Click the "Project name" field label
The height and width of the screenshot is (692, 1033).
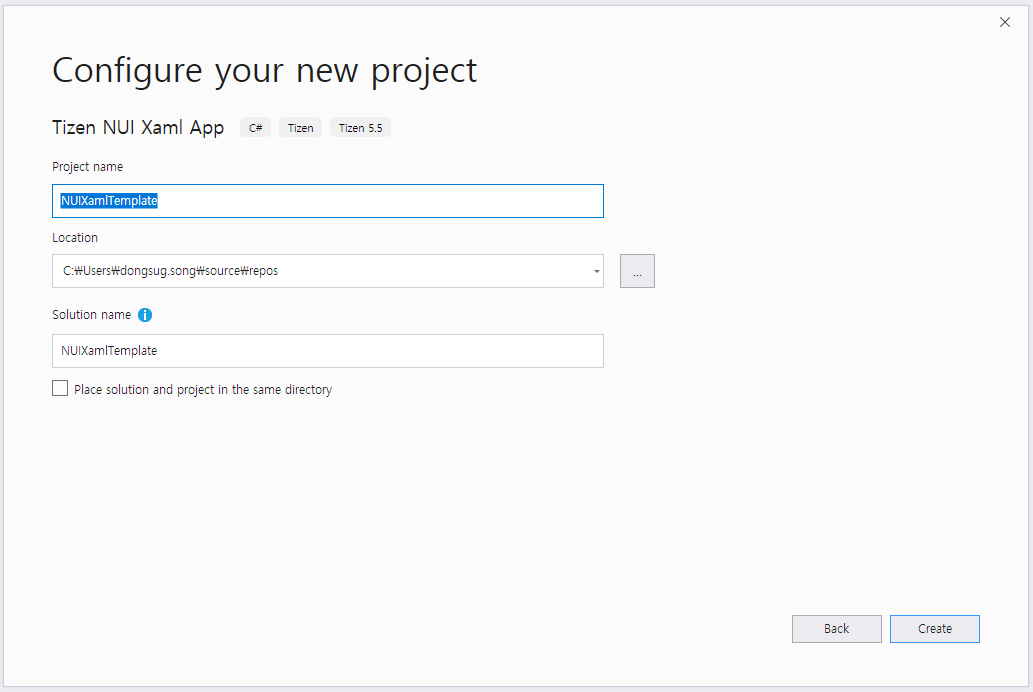tap(88, 167)
